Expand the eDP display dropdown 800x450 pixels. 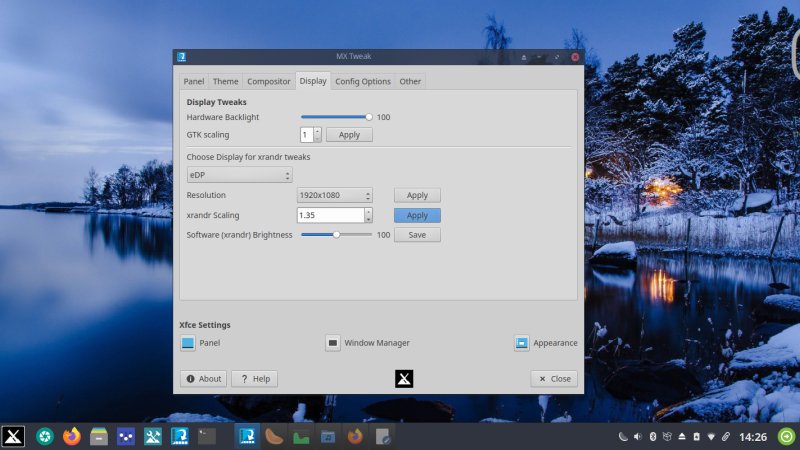point(240,175)
